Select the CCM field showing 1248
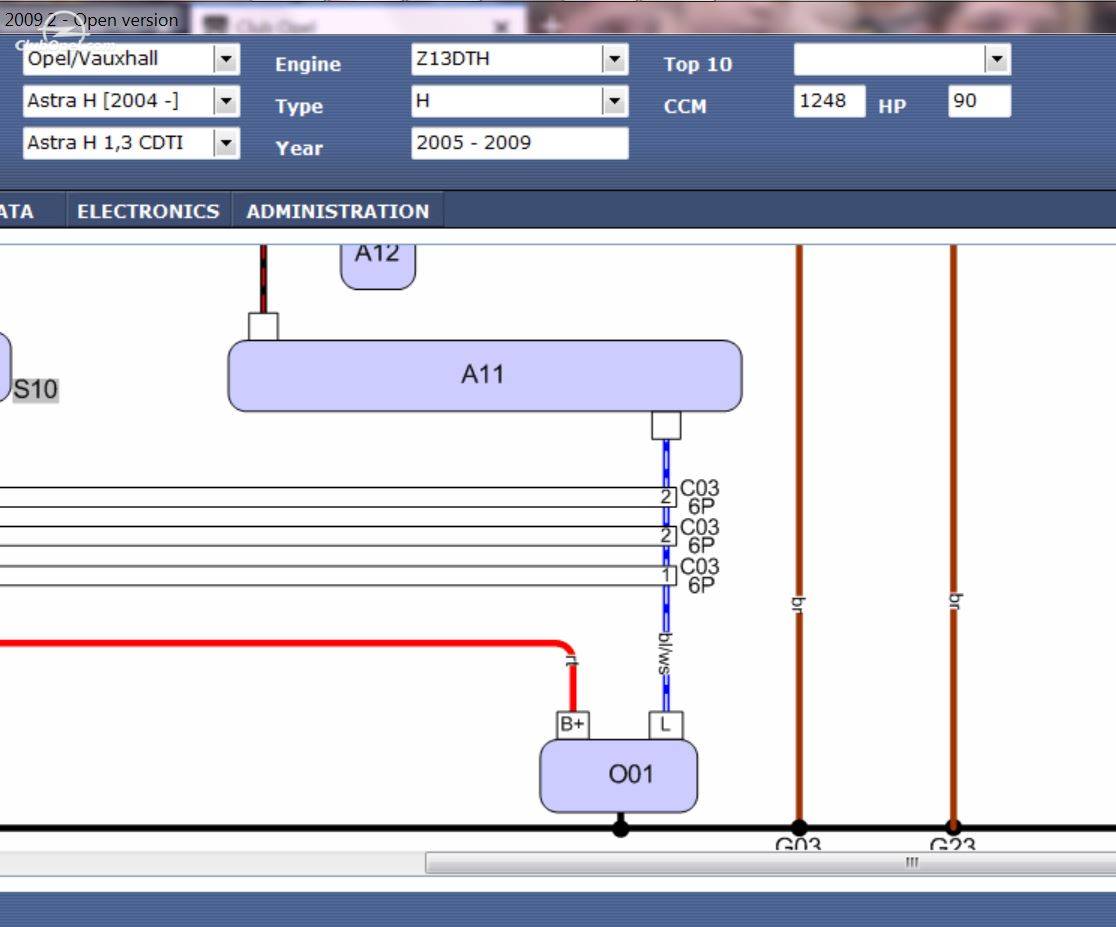Screen dimensions: 1116x927 pyautogui.click(x=829, y=101)
